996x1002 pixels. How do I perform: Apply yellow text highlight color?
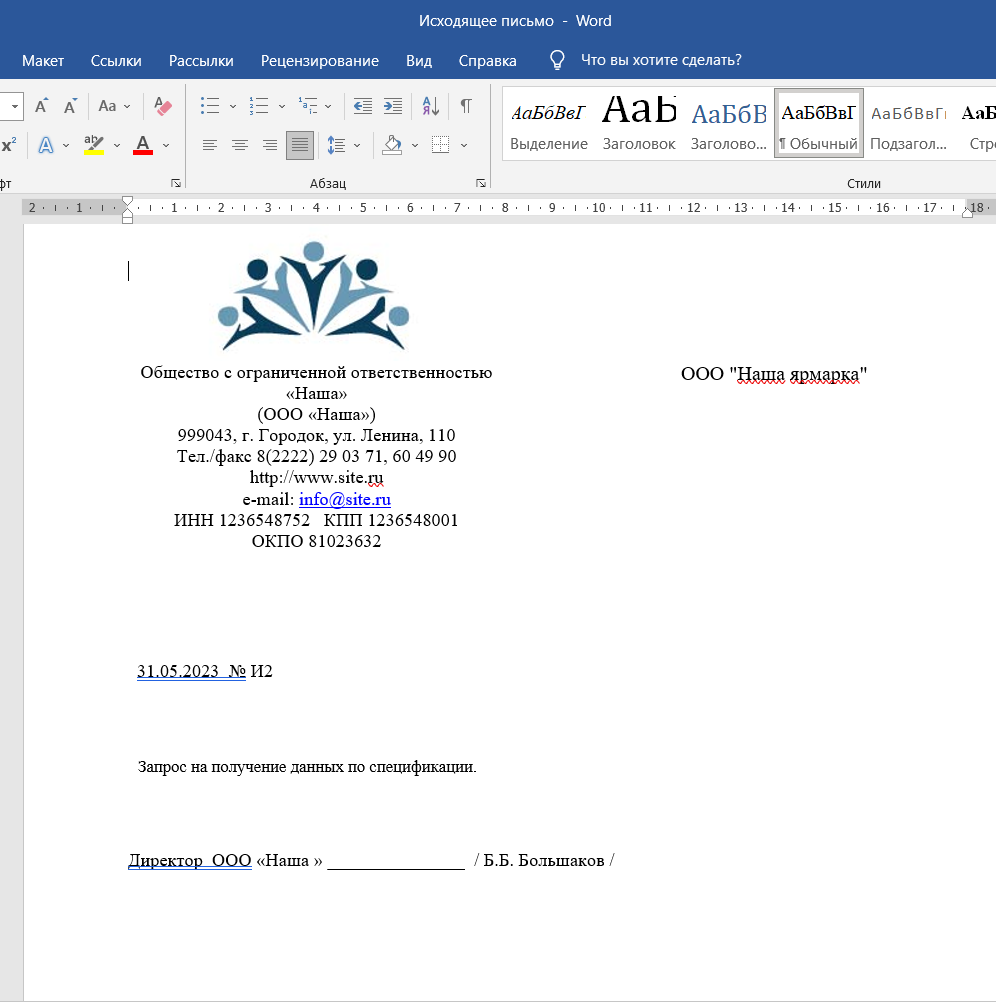point(93,145)
